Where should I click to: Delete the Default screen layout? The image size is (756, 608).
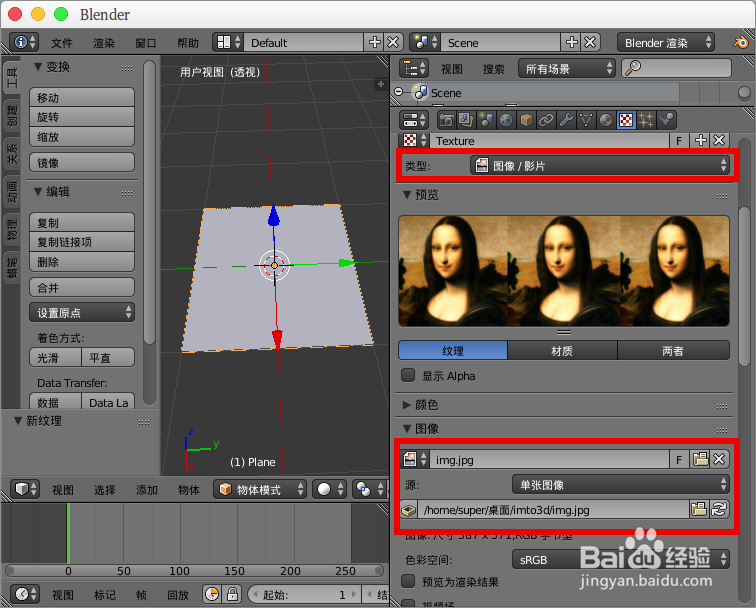(393, 42)
